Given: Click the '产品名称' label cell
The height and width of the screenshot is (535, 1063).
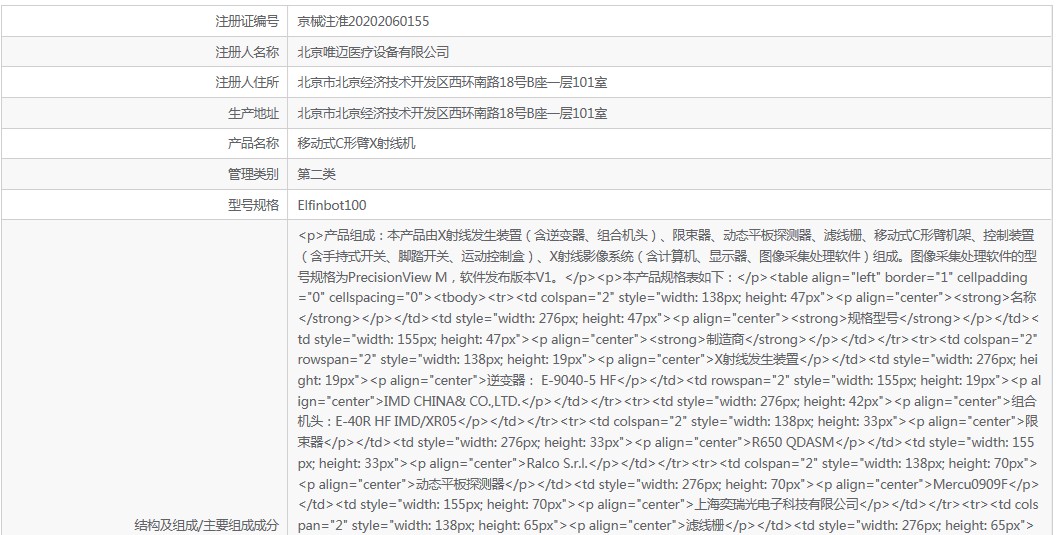Looking at the screenshot, I should pos(144,143).
